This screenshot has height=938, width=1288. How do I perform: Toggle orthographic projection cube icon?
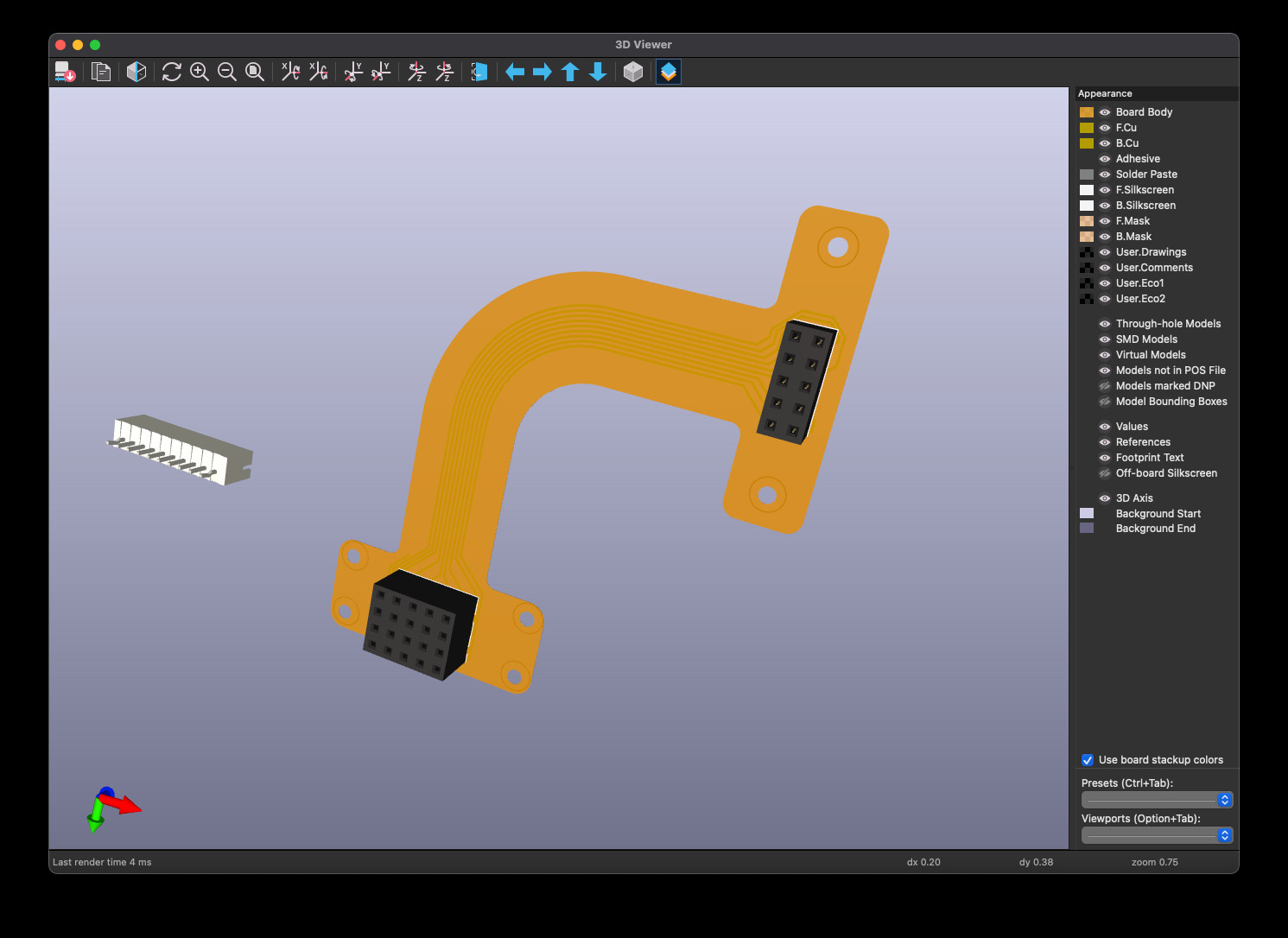[633, 72]
